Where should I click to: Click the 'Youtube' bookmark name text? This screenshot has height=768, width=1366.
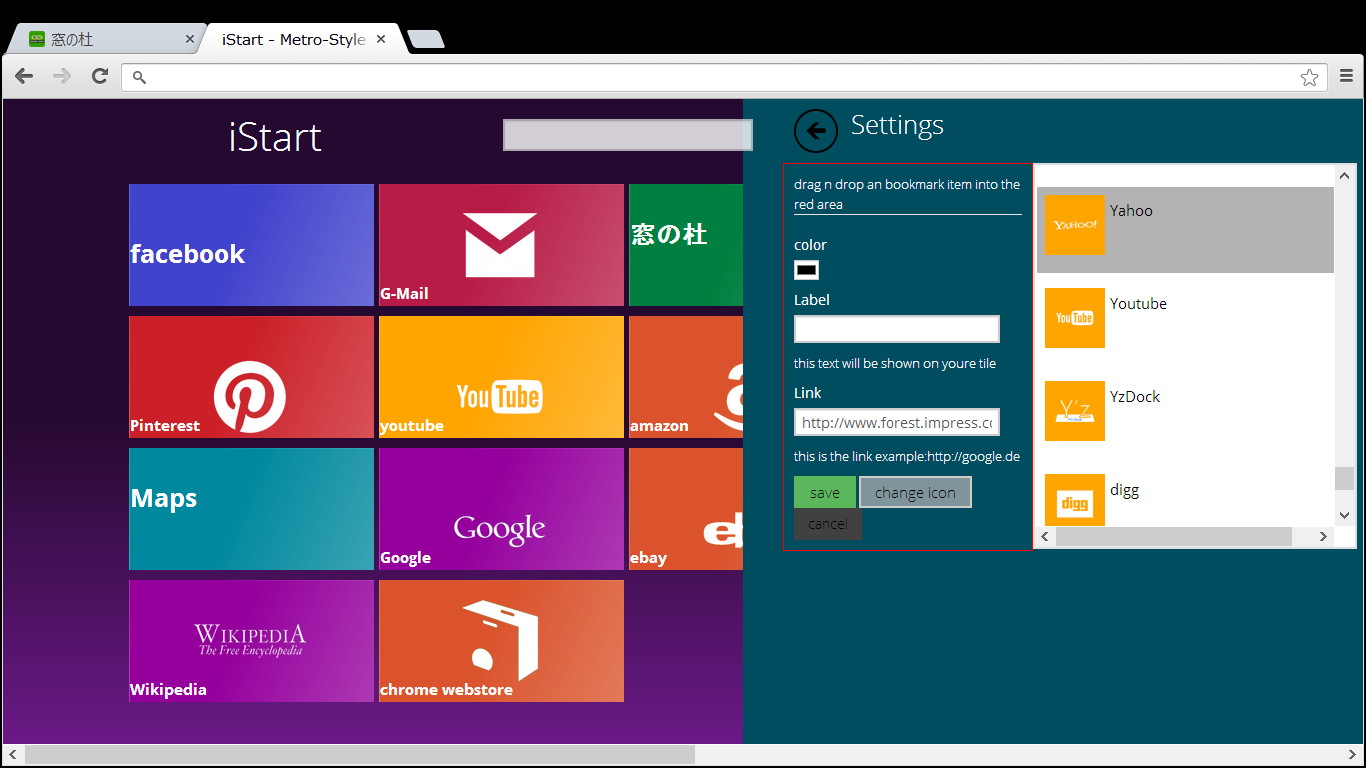coord(1138,303)
